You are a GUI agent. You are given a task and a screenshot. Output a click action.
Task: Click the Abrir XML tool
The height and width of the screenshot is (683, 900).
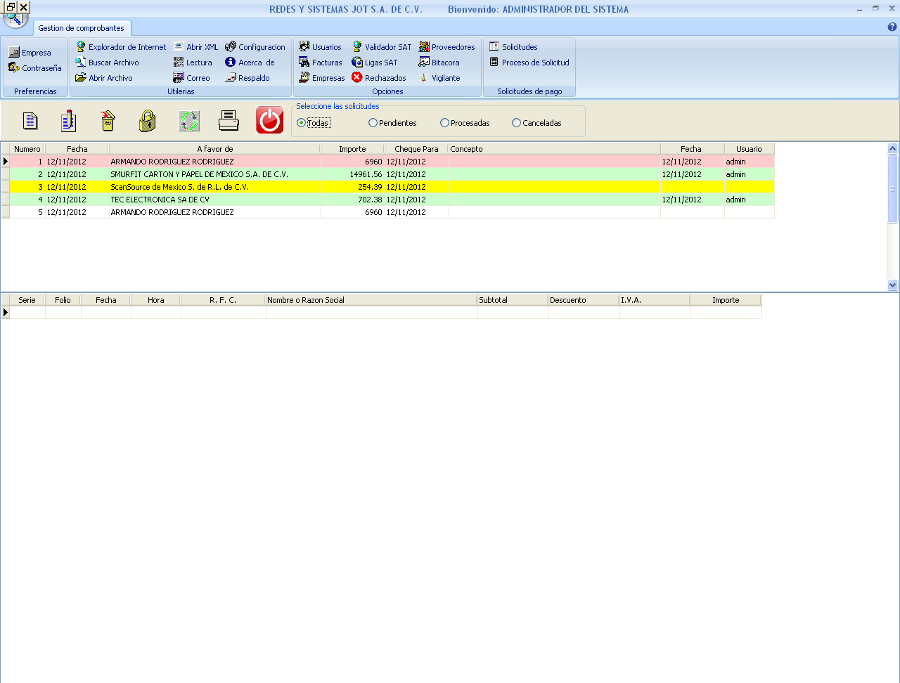[196, 47]
